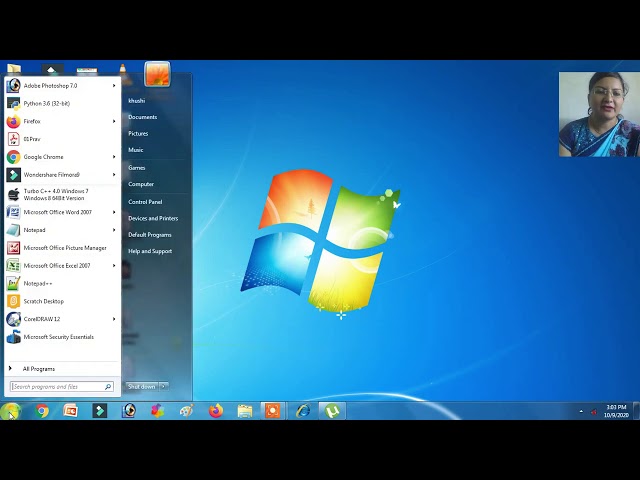Open the Notepad icon entry
640x480 pixels.
(x=13, y=230)
